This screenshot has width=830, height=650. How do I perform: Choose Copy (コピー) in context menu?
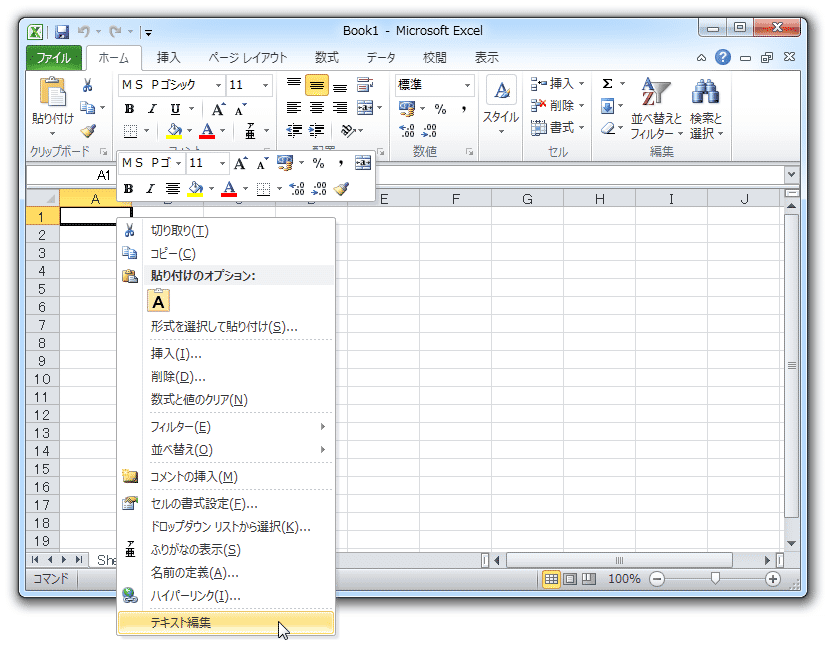pos(227,254)
